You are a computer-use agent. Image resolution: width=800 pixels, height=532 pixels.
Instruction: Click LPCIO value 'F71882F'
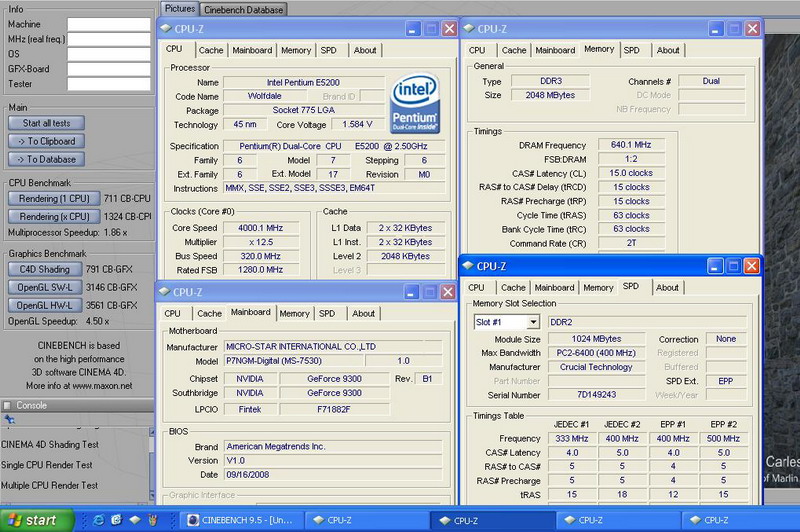coord(334,409)
